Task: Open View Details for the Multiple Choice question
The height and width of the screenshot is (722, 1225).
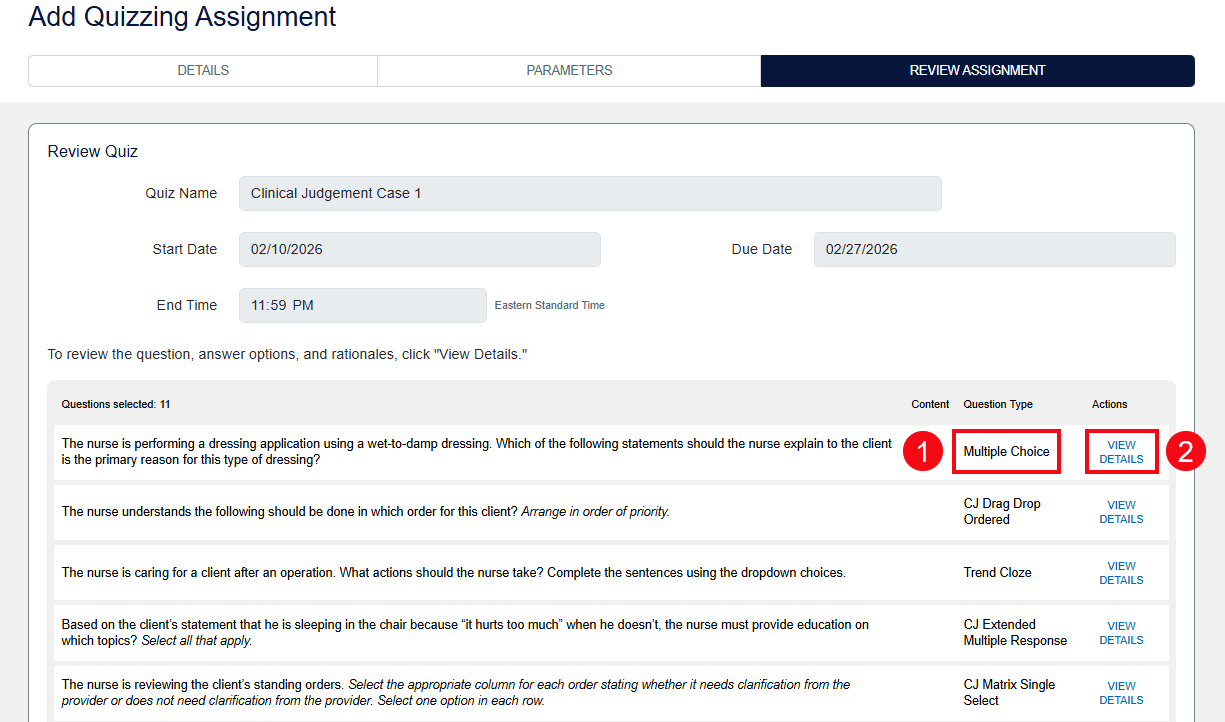Action: (x=1121, y=451)
